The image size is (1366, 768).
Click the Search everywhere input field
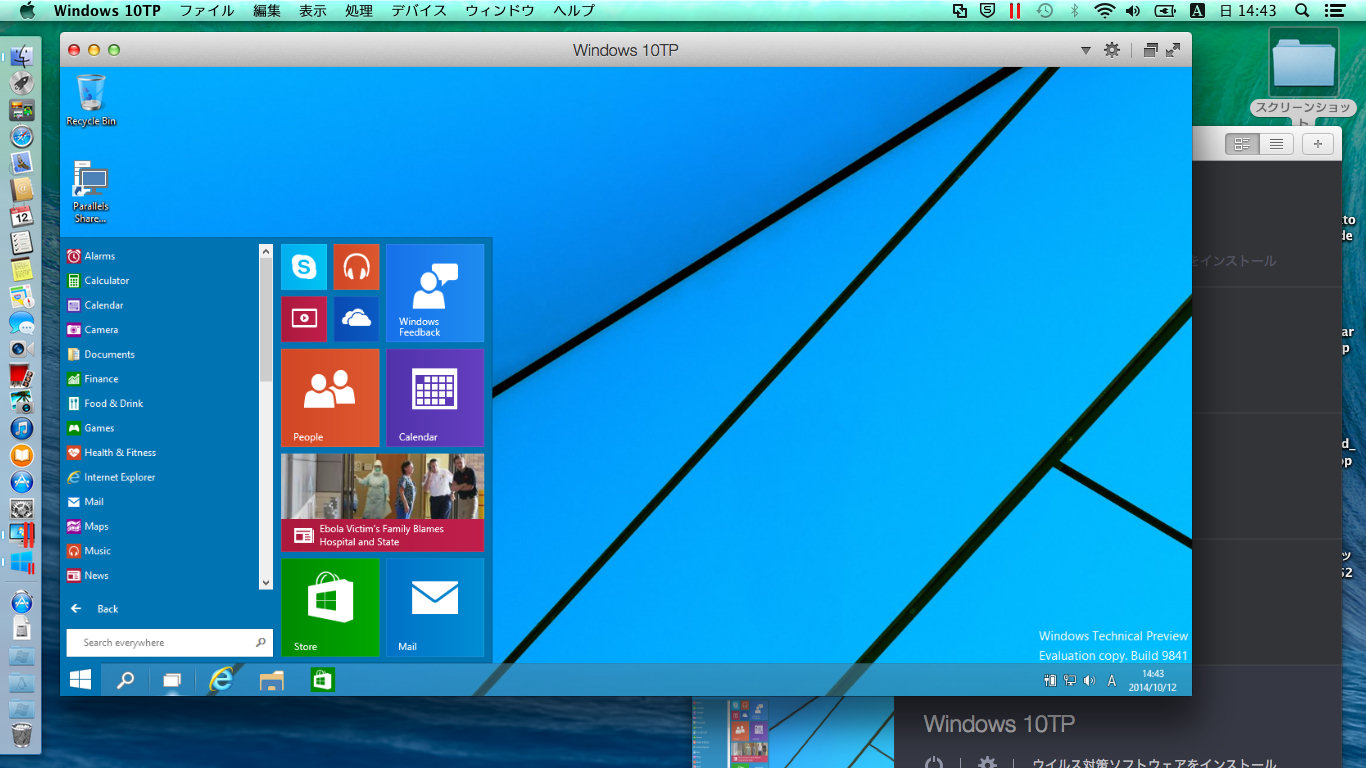point(169,643)
